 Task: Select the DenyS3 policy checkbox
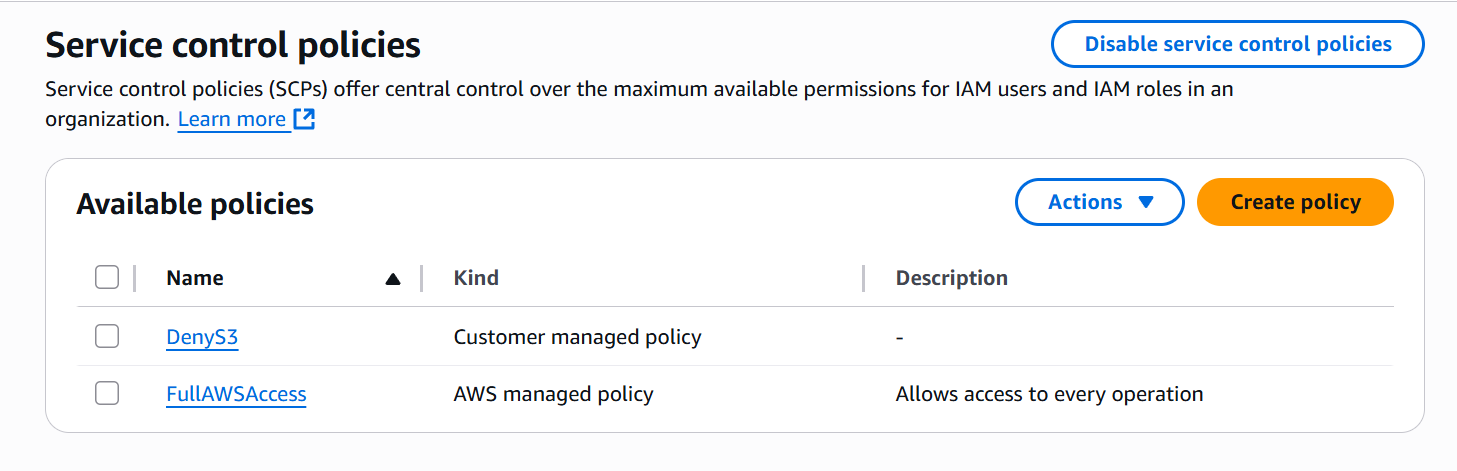coord(107,337)
